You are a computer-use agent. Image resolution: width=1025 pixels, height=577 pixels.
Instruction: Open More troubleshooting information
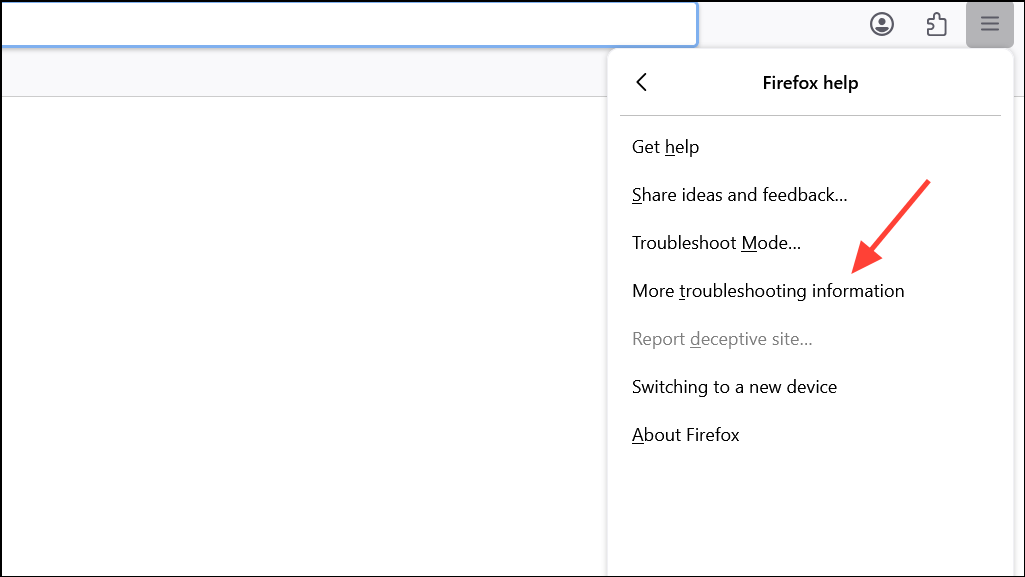[768, 291]
